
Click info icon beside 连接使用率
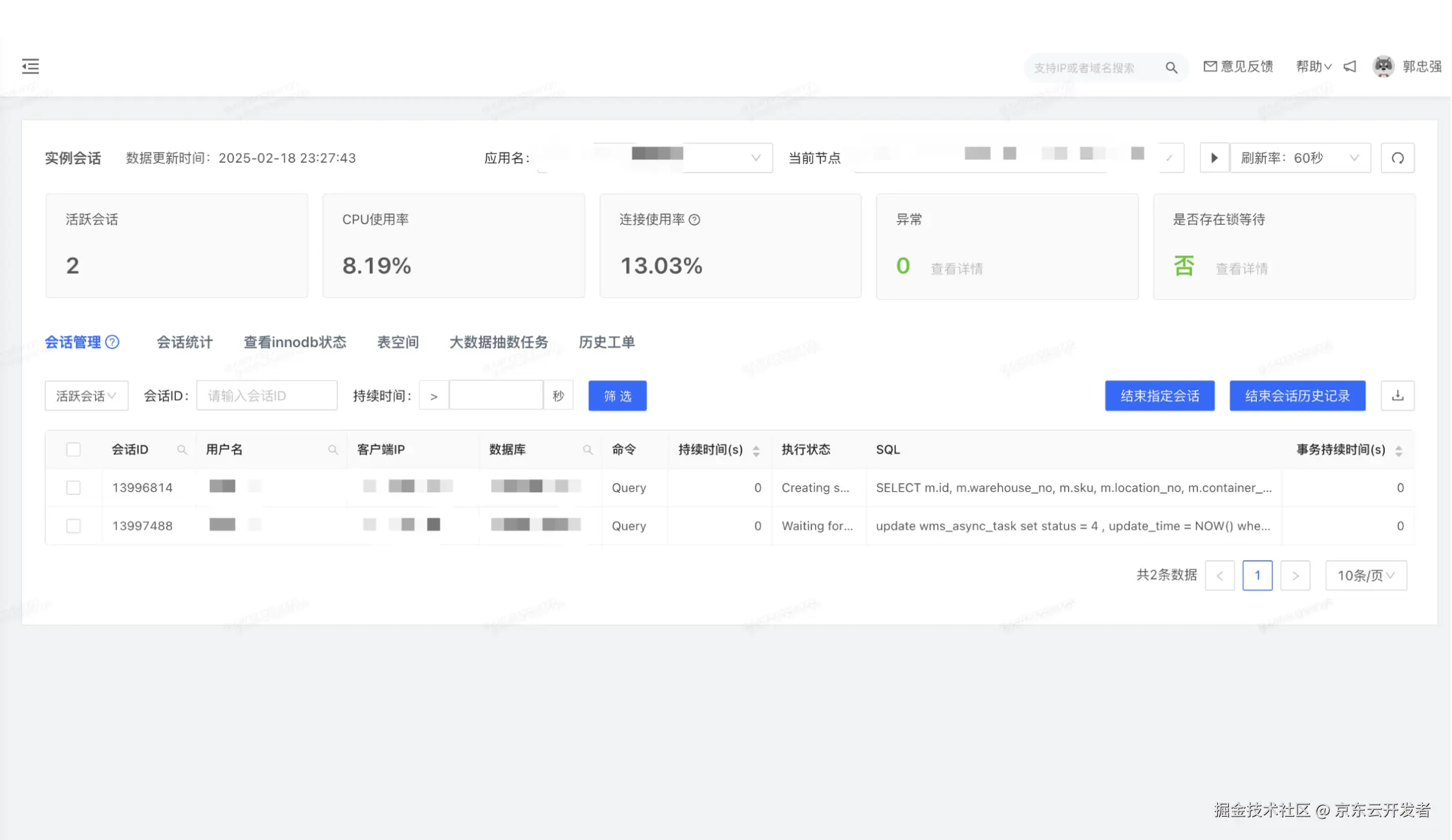pyautogui.click(x=694, y=220)
